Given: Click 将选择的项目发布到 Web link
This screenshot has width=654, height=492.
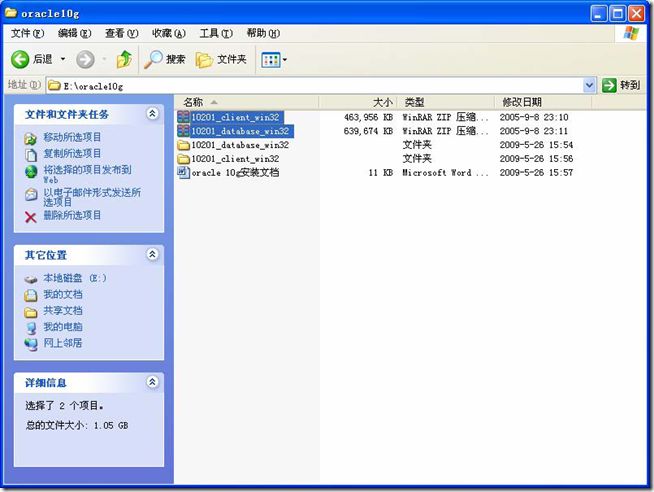Looking at the screenshot, I should [87, 174].
